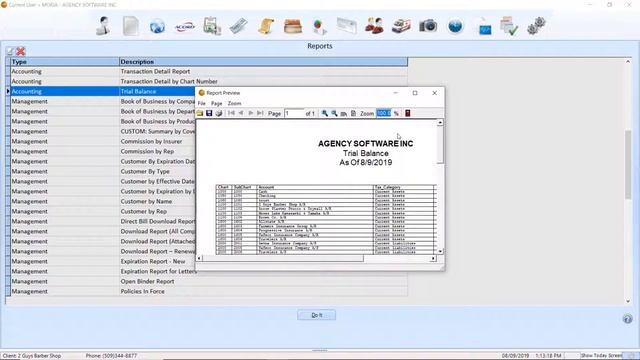Click the page number input field
This screenshot has height=360, width=640.
294,113
